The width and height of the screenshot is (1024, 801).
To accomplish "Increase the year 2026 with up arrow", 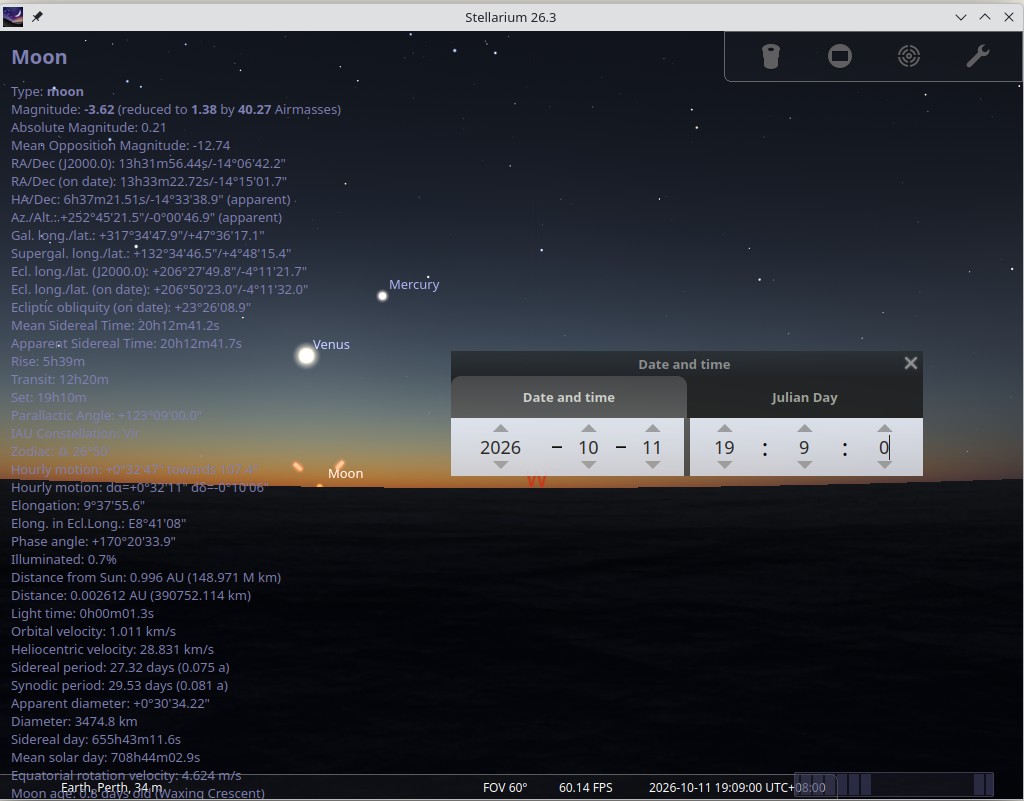I will click(x=500, y=428).
